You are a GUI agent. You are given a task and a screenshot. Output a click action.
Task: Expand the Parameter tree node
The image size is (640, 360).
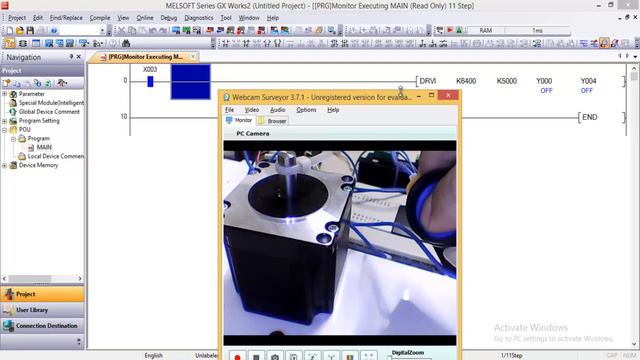[5, 94]
